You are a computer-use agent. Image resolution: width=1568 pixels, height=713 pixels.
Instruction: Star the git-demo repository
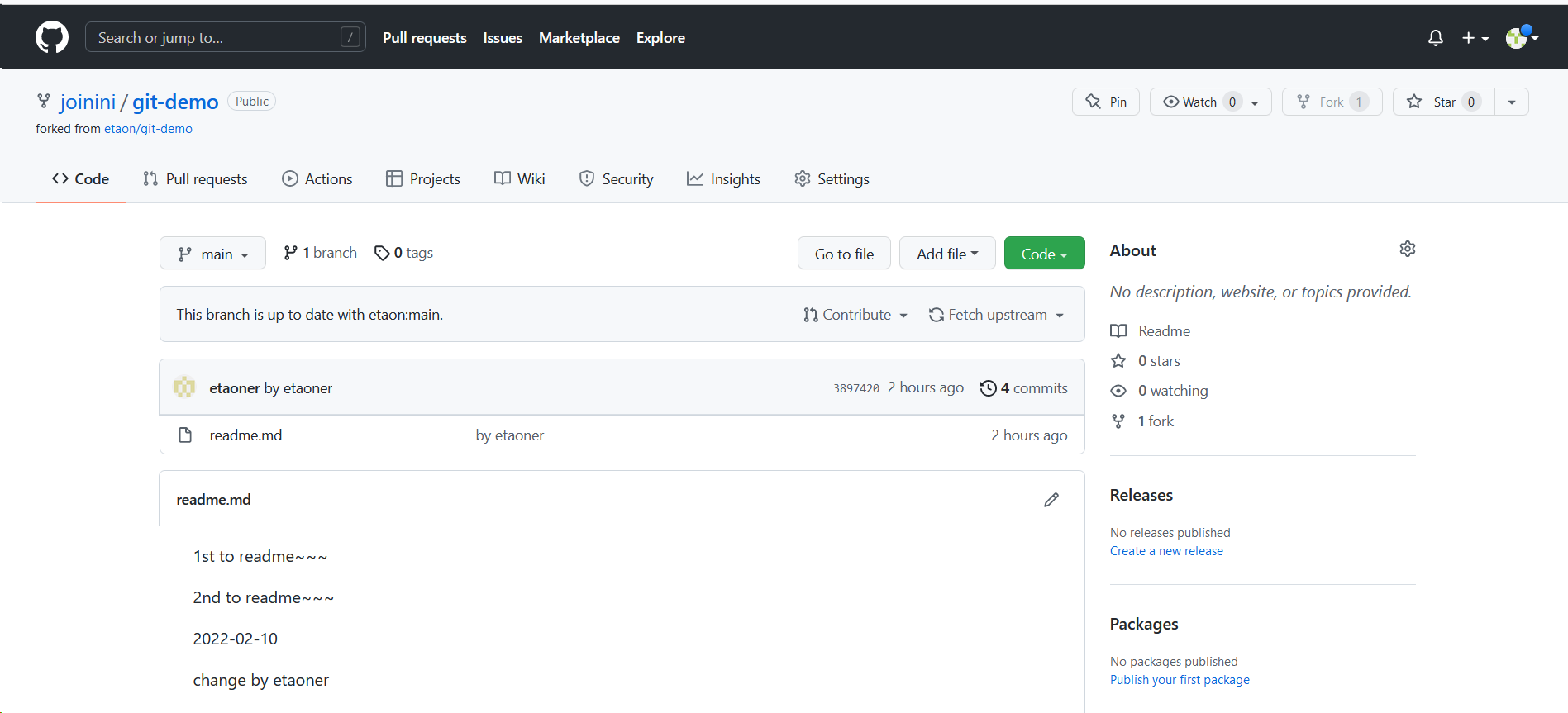pos(1444,102)
